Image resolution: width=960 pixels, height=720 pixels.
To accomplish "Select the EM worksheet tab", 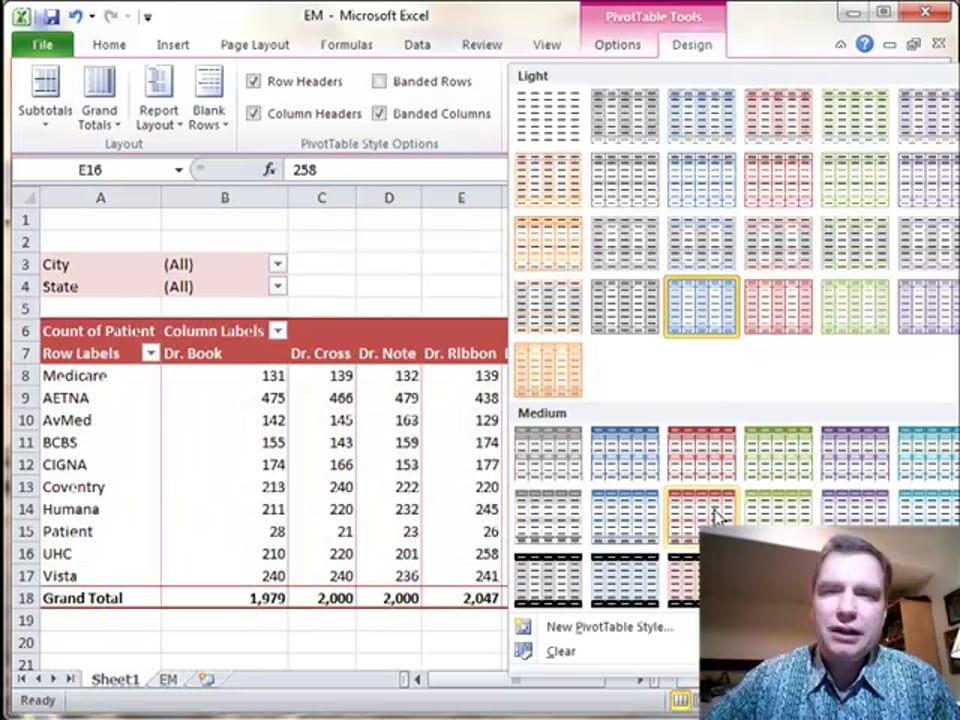I will 168,679.
